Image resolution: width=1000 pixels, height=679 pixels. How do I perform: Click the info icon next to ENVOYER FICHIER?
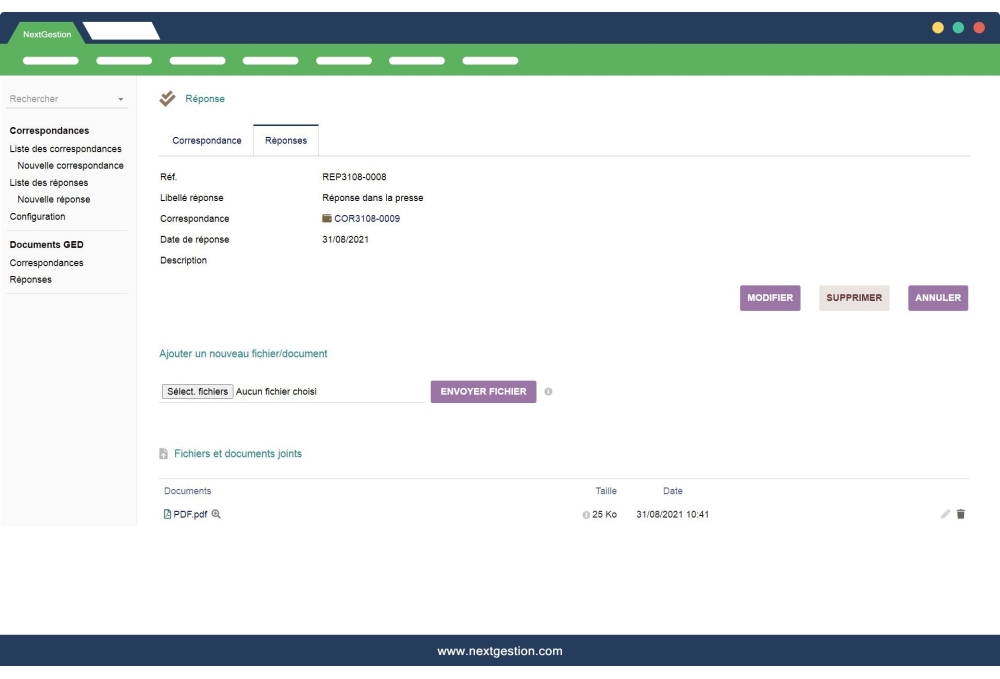546,392
